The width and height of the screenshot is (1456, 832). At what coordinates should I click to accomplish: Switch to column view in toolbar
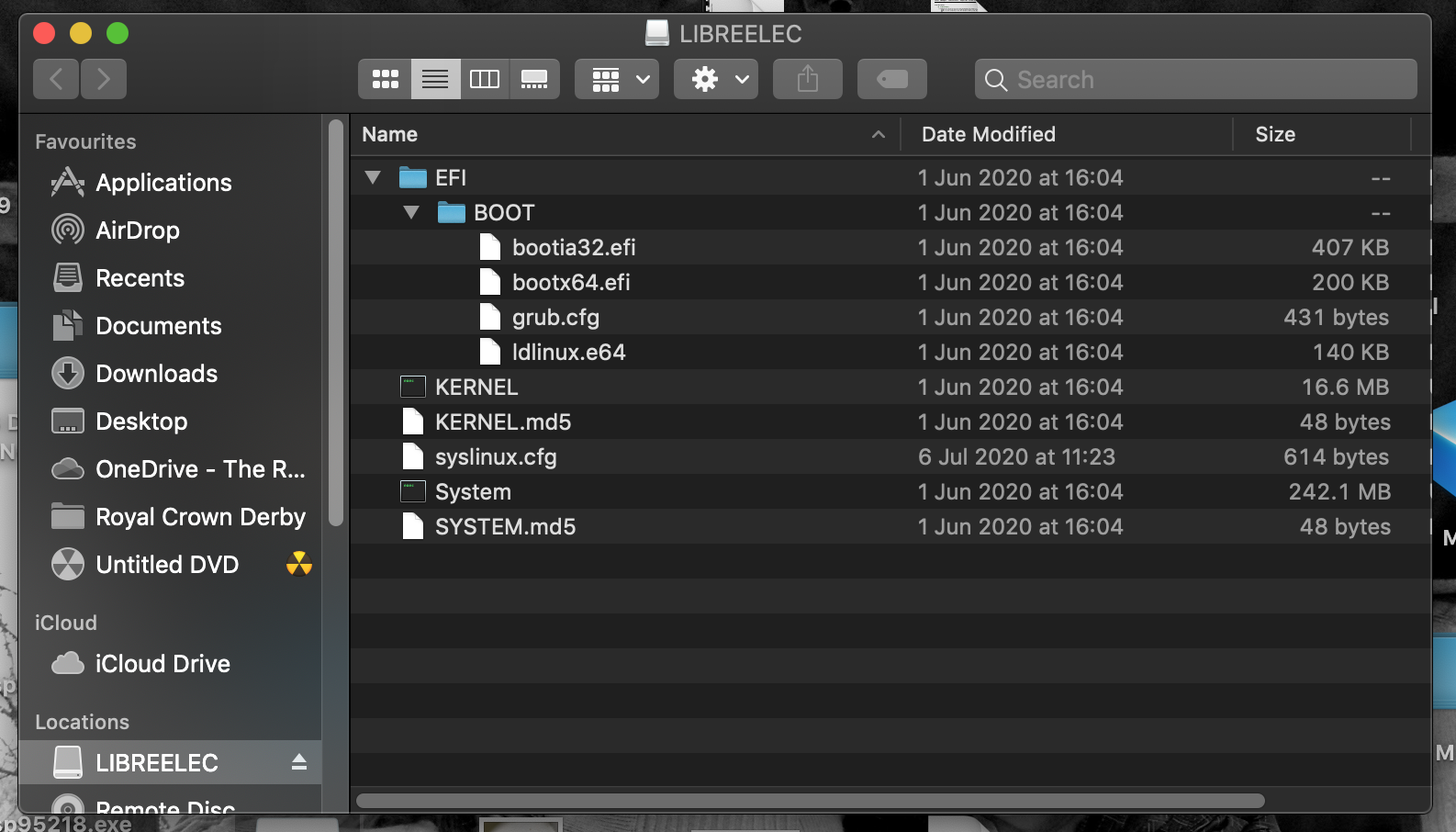click(484, 80)
